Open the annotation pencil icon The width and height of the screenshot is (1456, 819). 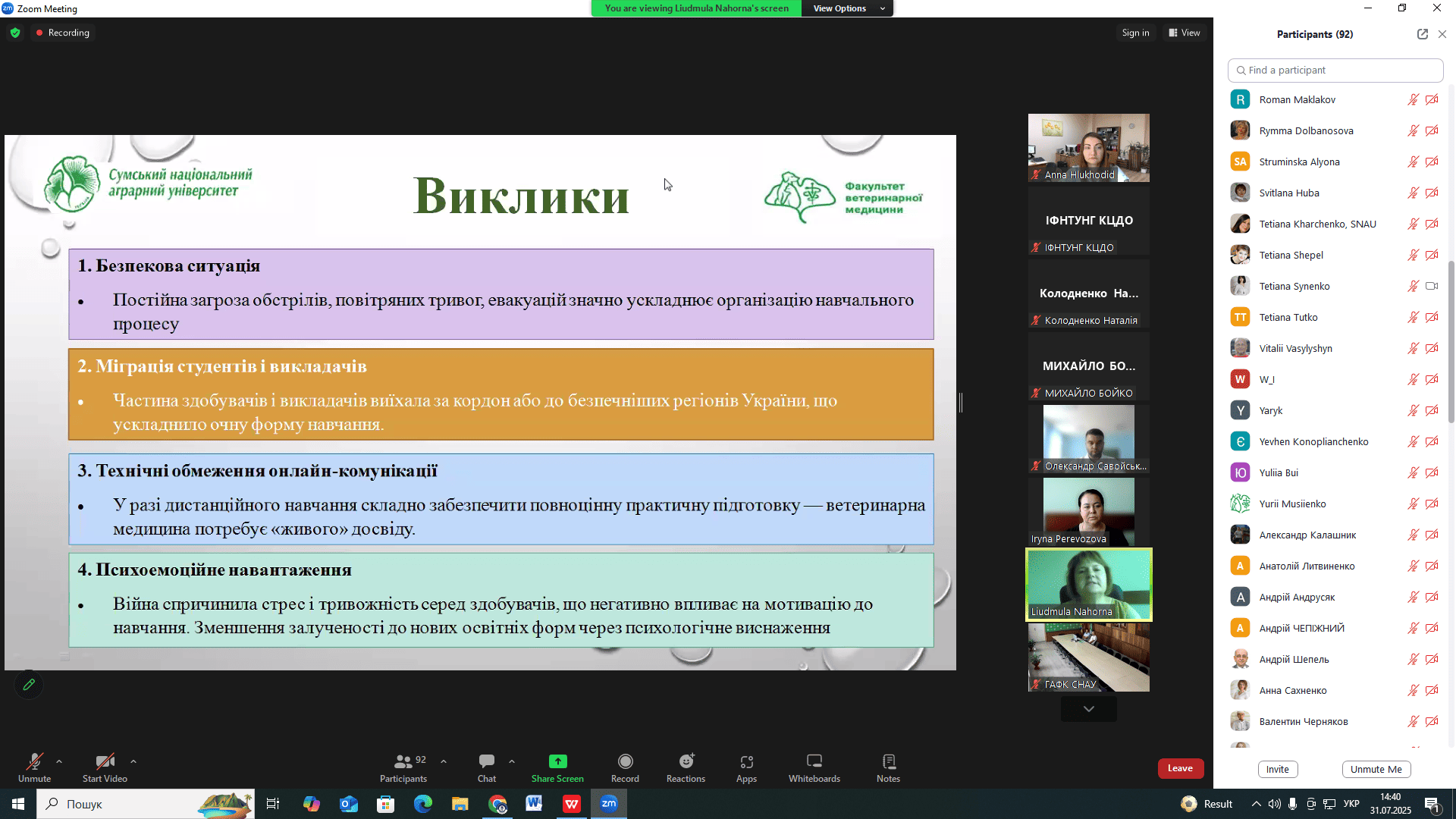point(29,685)
